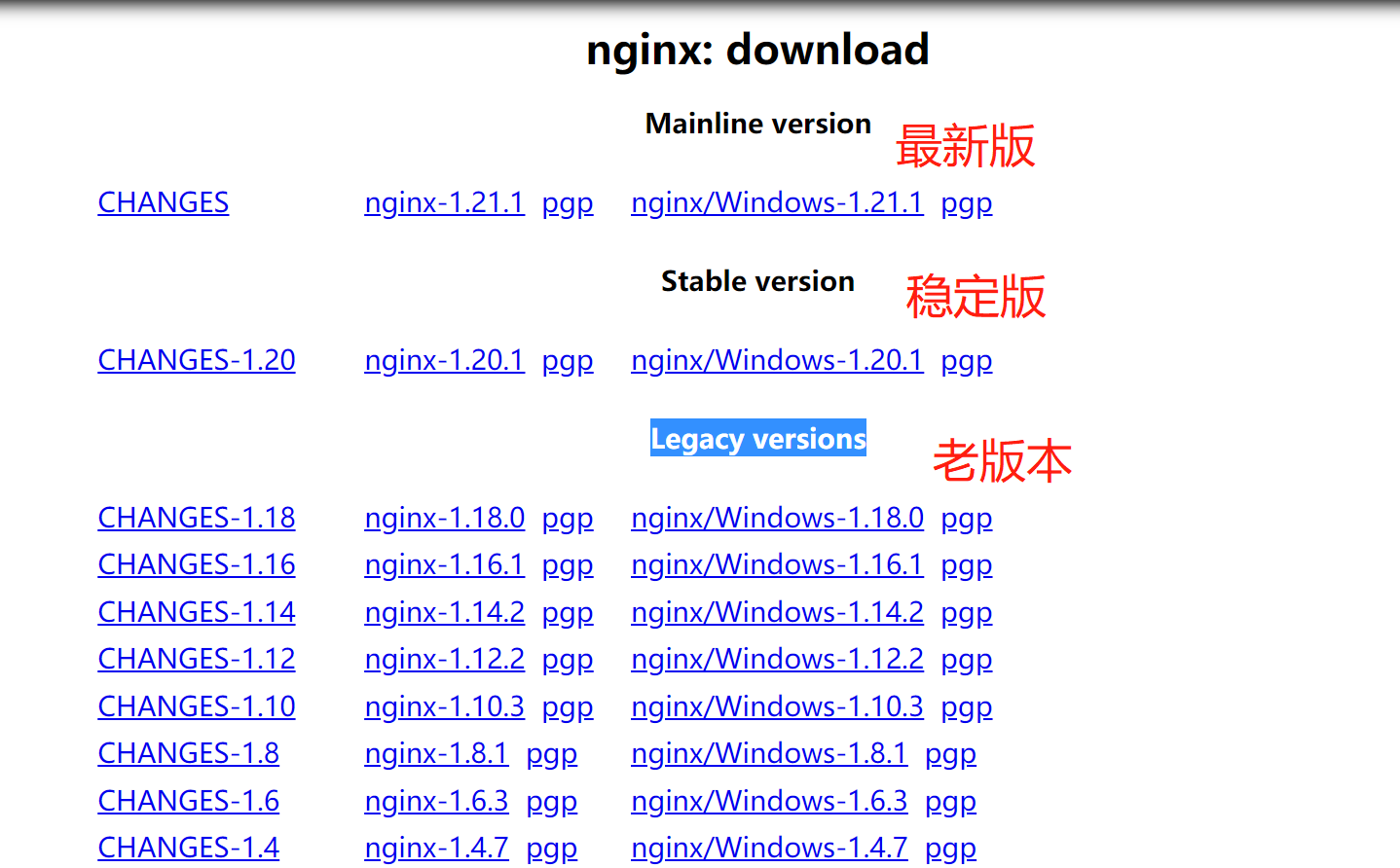Download nginx/Windows-1.14.2
Viewport: 1400px width, 868px height.
click(777, 612)
